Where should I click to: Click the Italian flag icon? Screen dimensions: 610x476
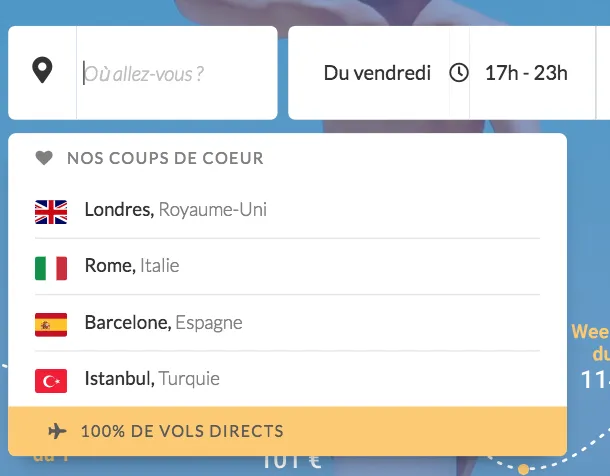pos(51,267)
